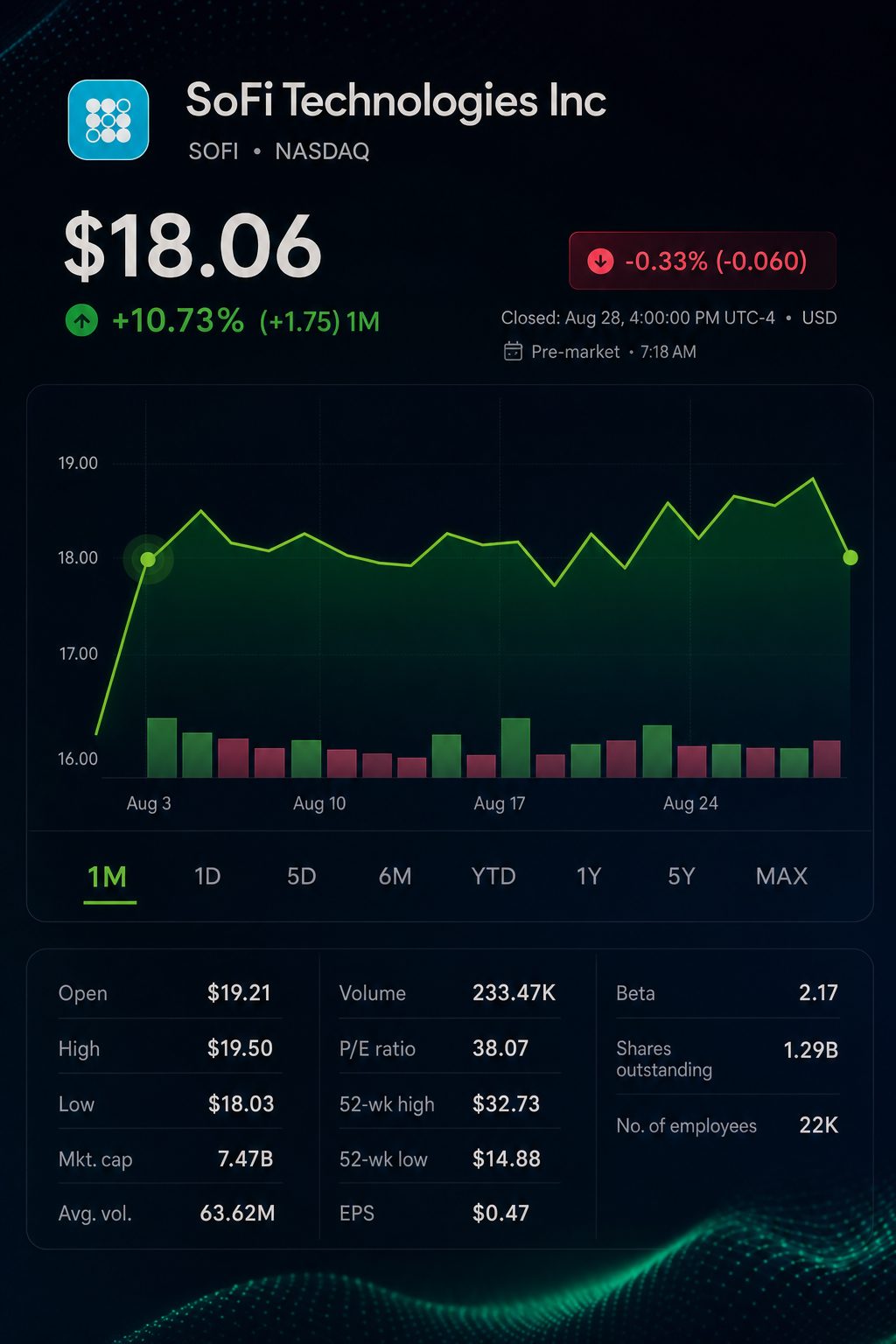This screenshot has width=896, height=1344.
Task: Click the USD currency label
Action: pos(819,318)
